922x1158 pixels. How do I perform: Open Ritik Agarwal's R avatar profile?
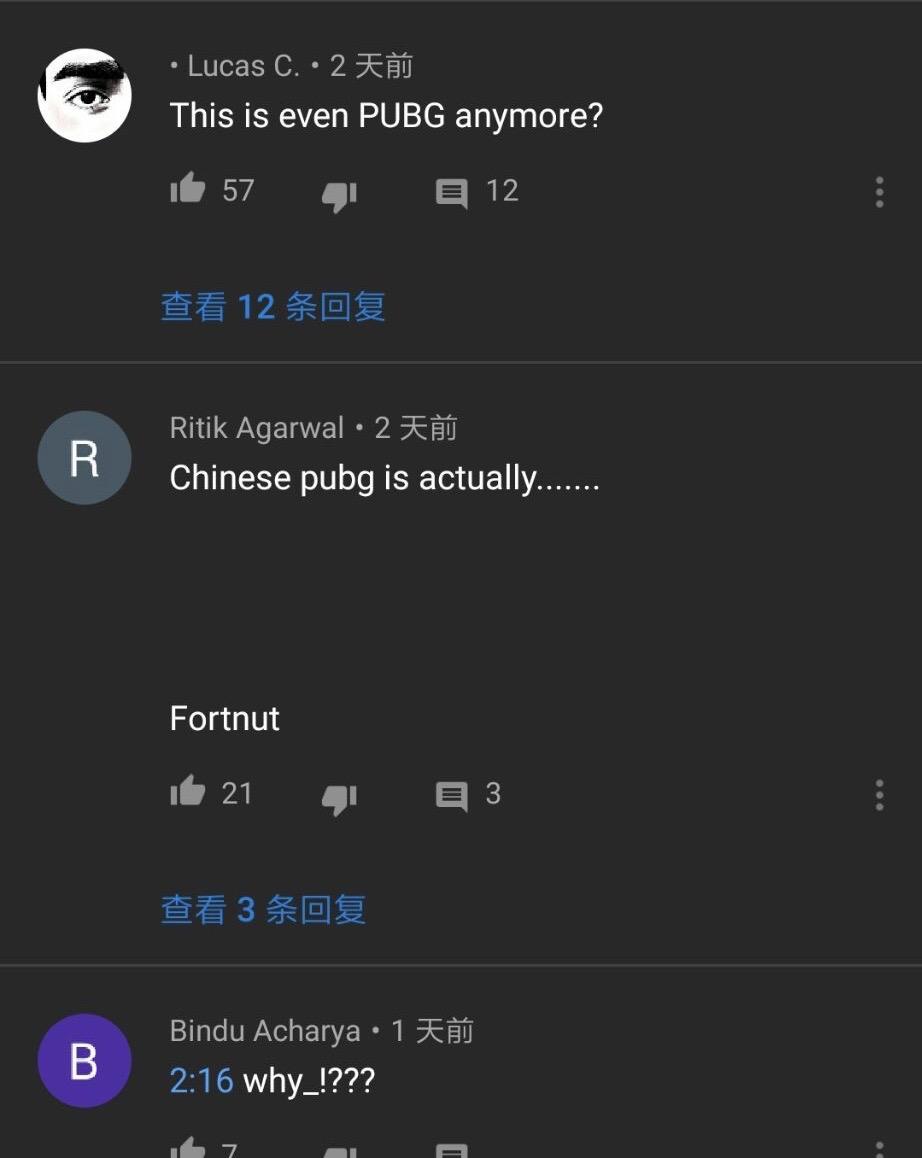[84, 457]
